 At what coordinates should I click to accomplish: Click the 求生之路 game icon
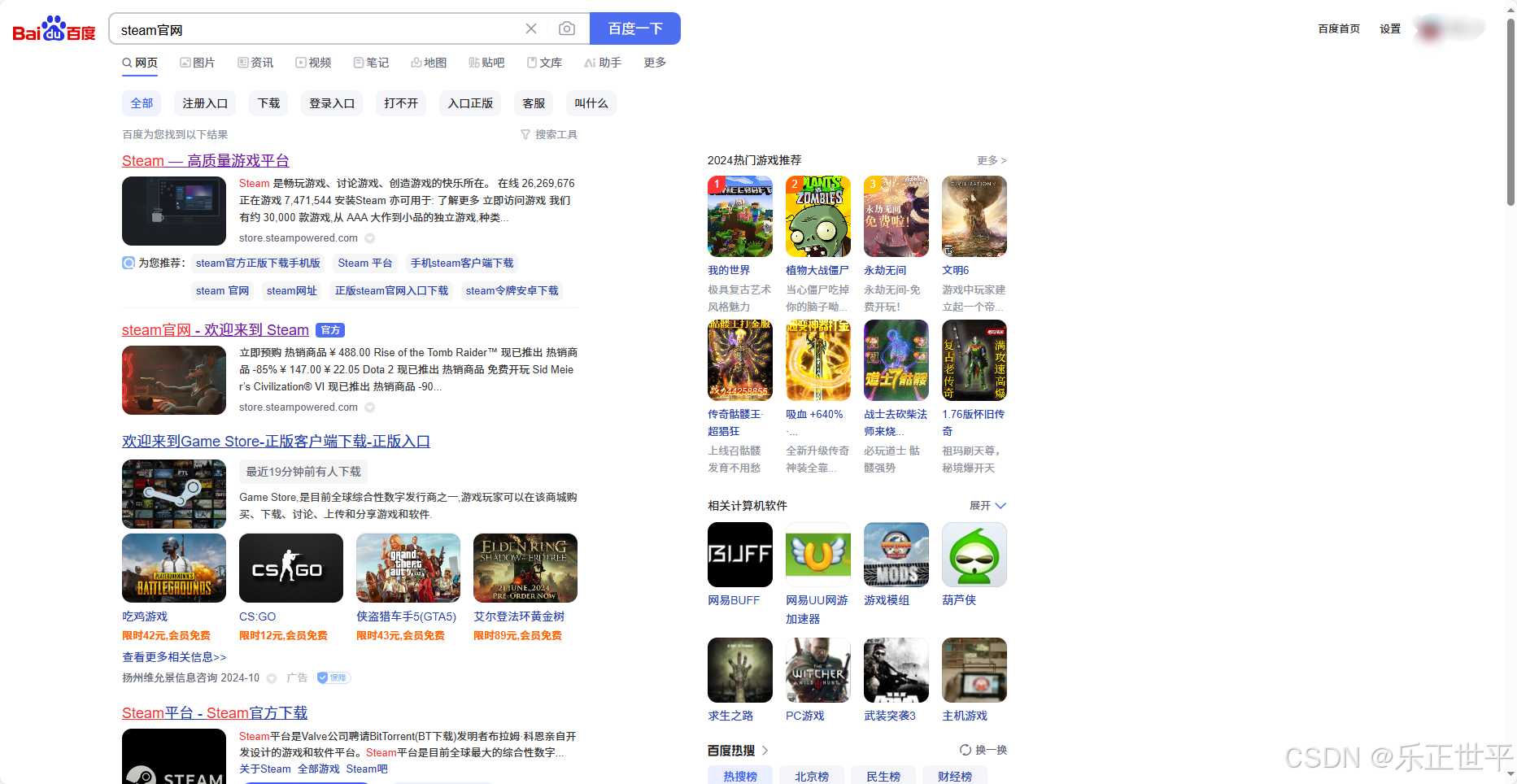[x=740, y=670]
